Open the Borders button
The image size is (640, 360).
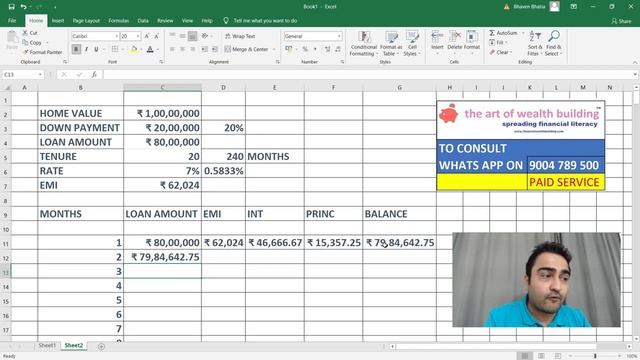[115, 49]
